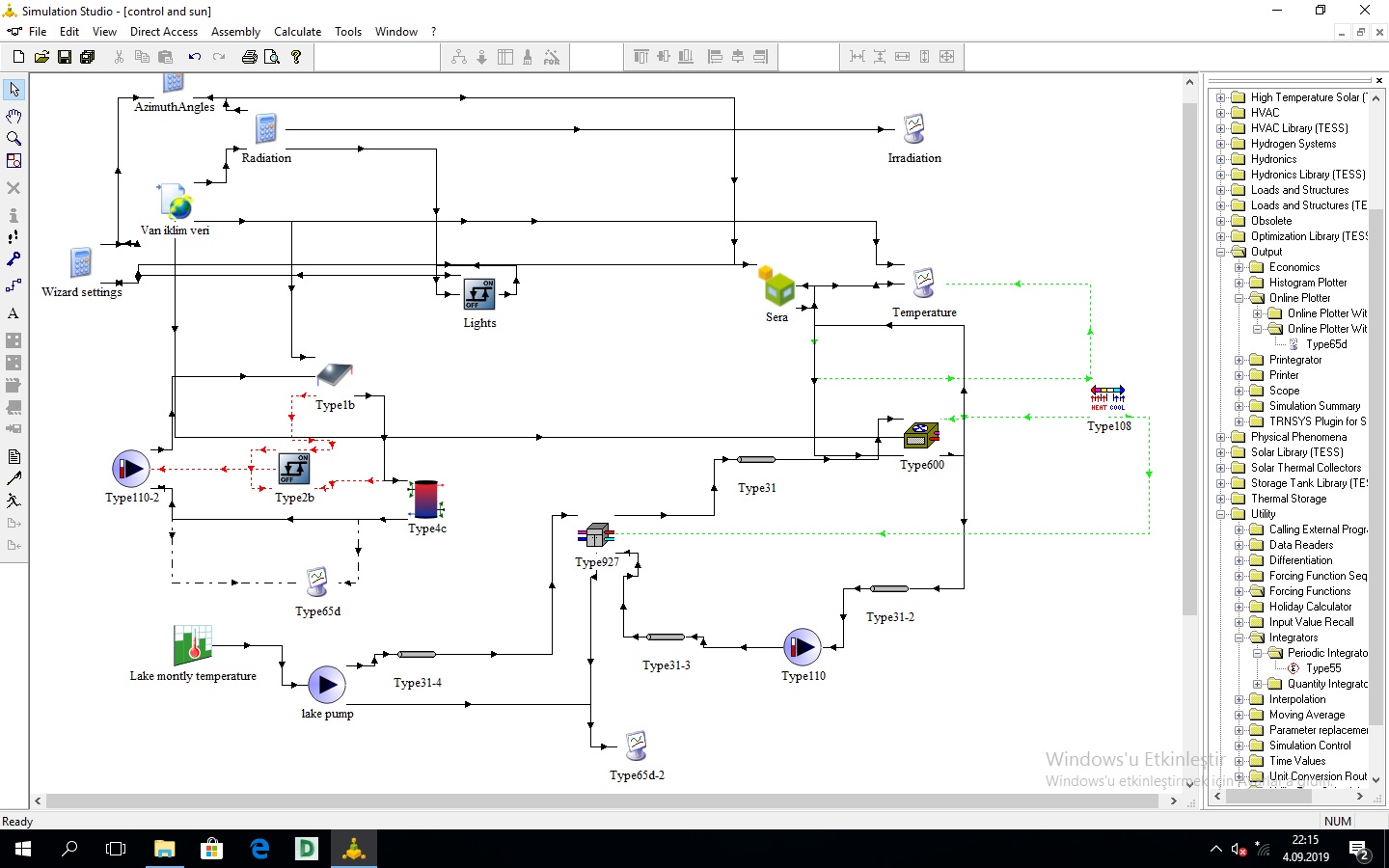Select Forcing Functions tree item
1389x868 pixels.
[1310, 591]
